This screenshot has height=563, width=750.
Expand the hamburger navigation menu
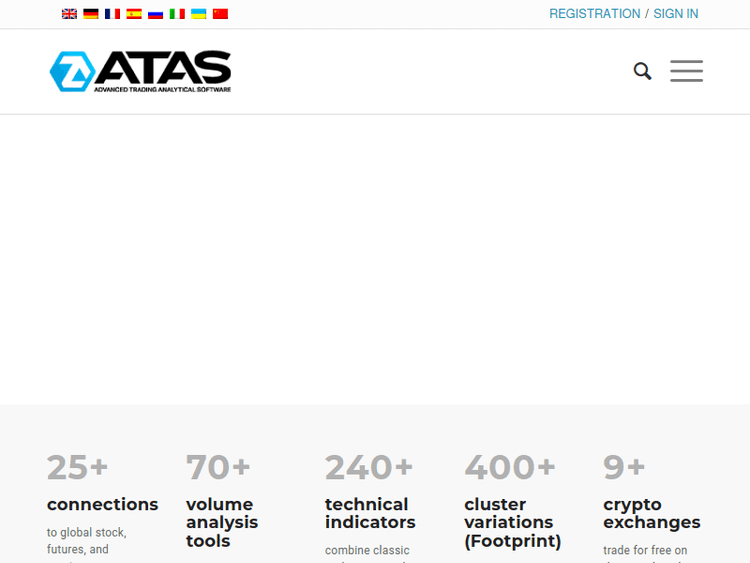coord(686,71)
